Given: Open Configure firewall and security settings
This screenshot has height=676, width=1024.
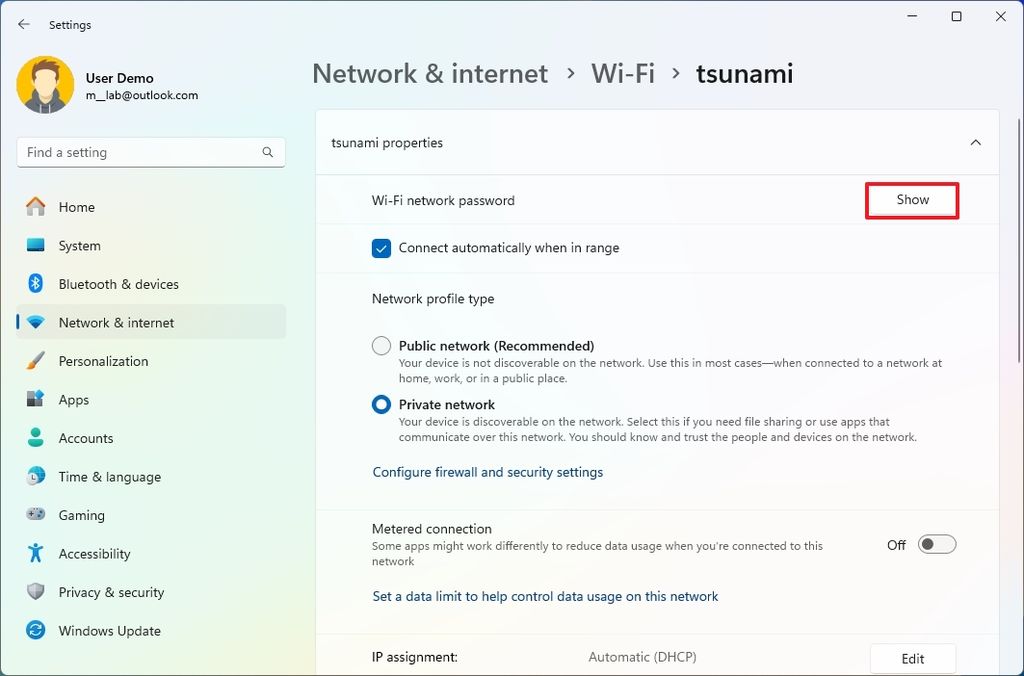Looking at the screenshot, I should click(488, 472).
